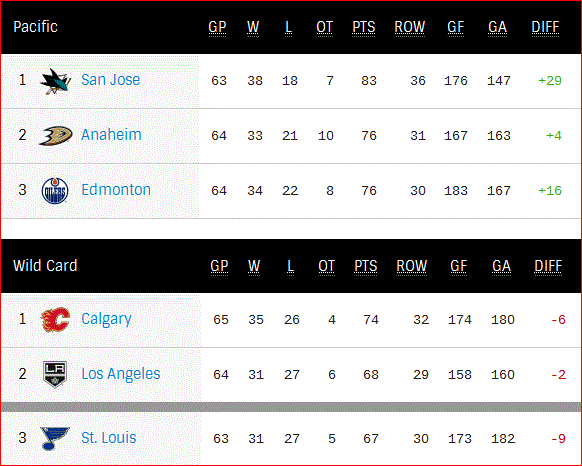Click the Wild Card GA column header
This screenshot has height=466, width=582.
coord(501,266)
